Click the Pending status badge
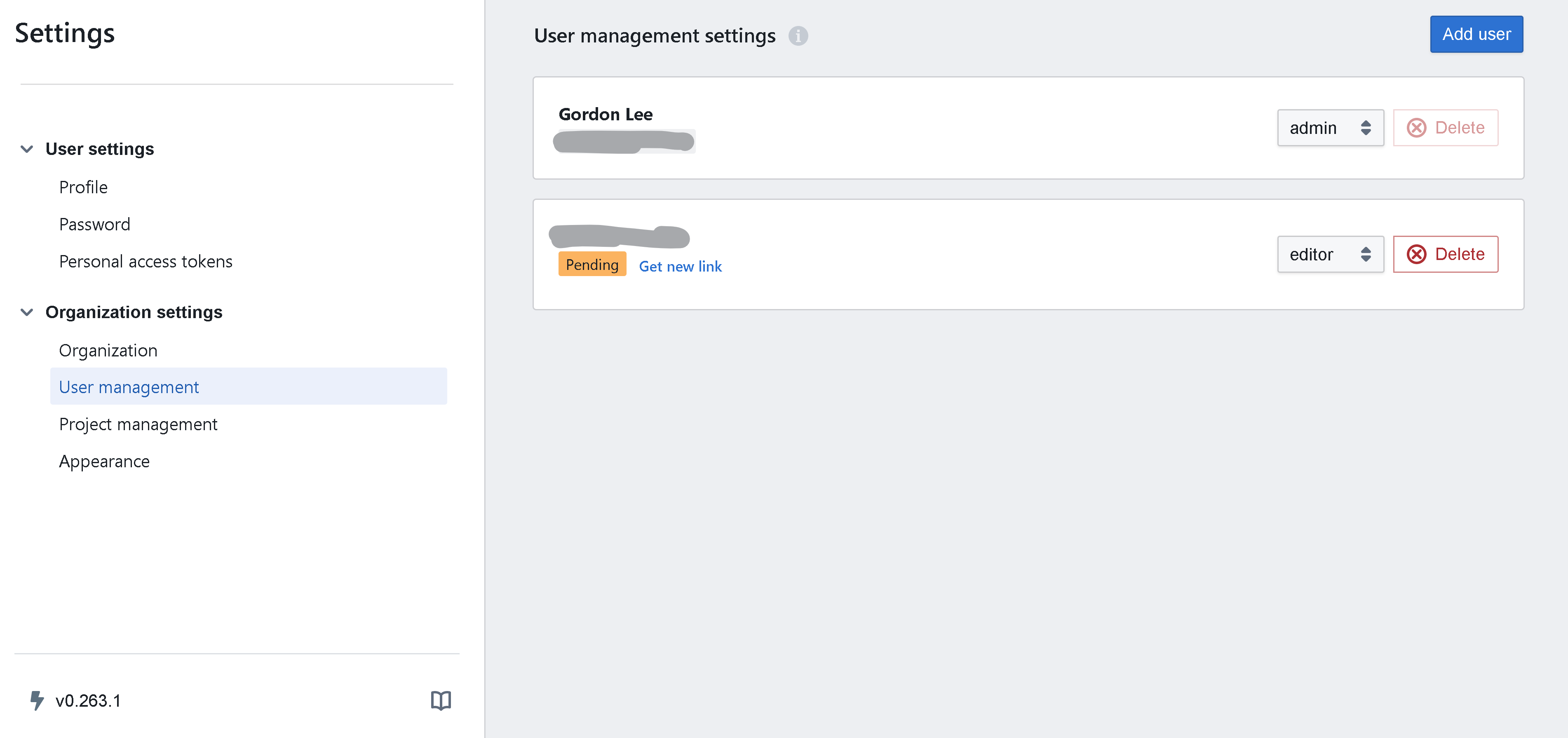Image resolution: width=1568 pixels, height=738 pixels. coord(591,264)
